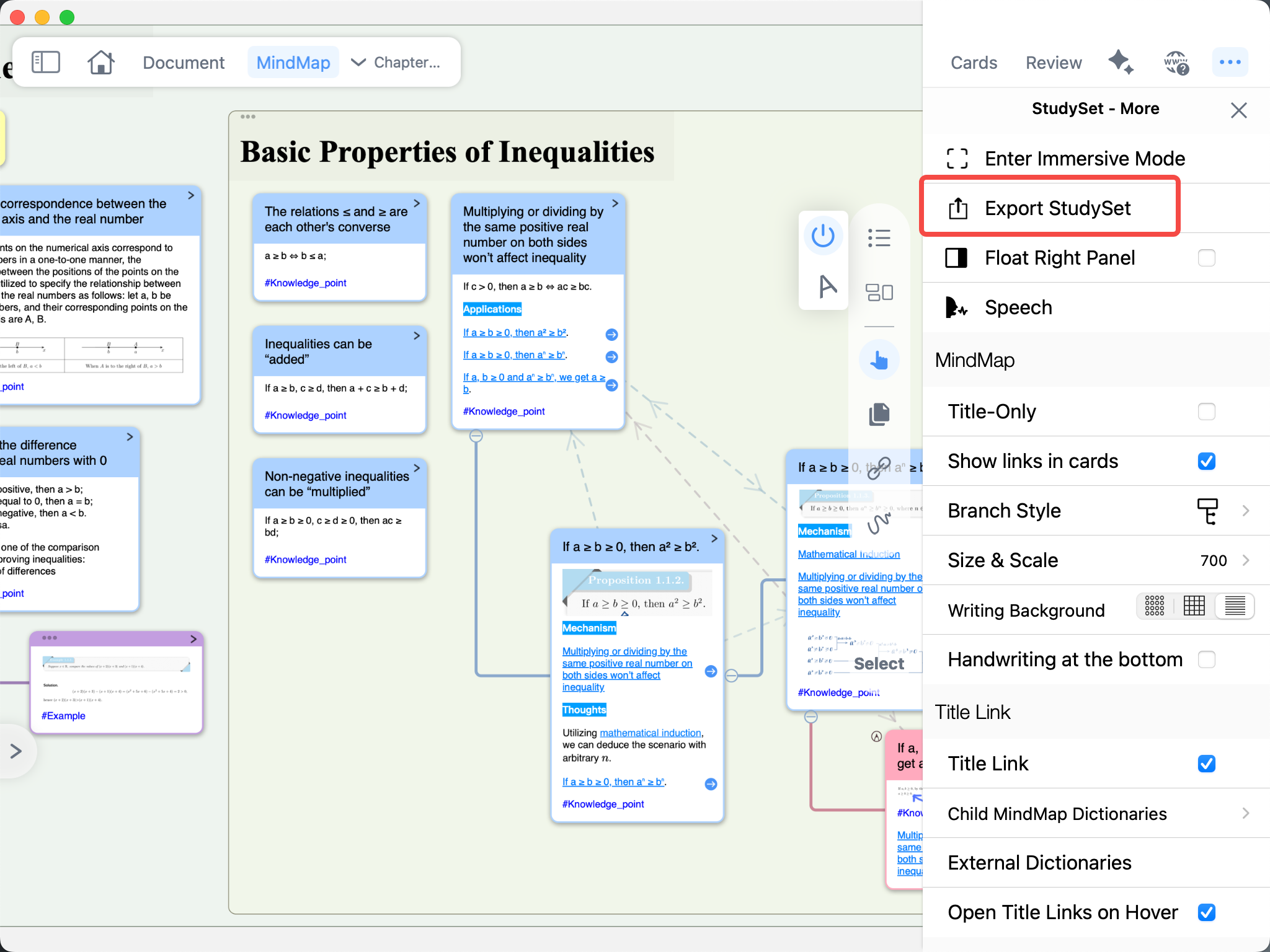1270x952 pixels.
Task: Expand 'Inequalities can be added' card chevron
Action: point(417,336)
